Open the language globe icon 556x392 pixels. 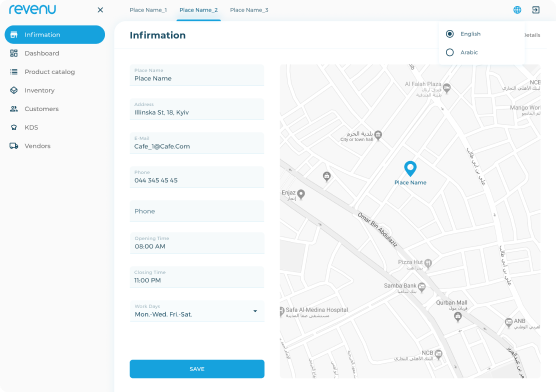pyautogui.click(x=517, y=10)
